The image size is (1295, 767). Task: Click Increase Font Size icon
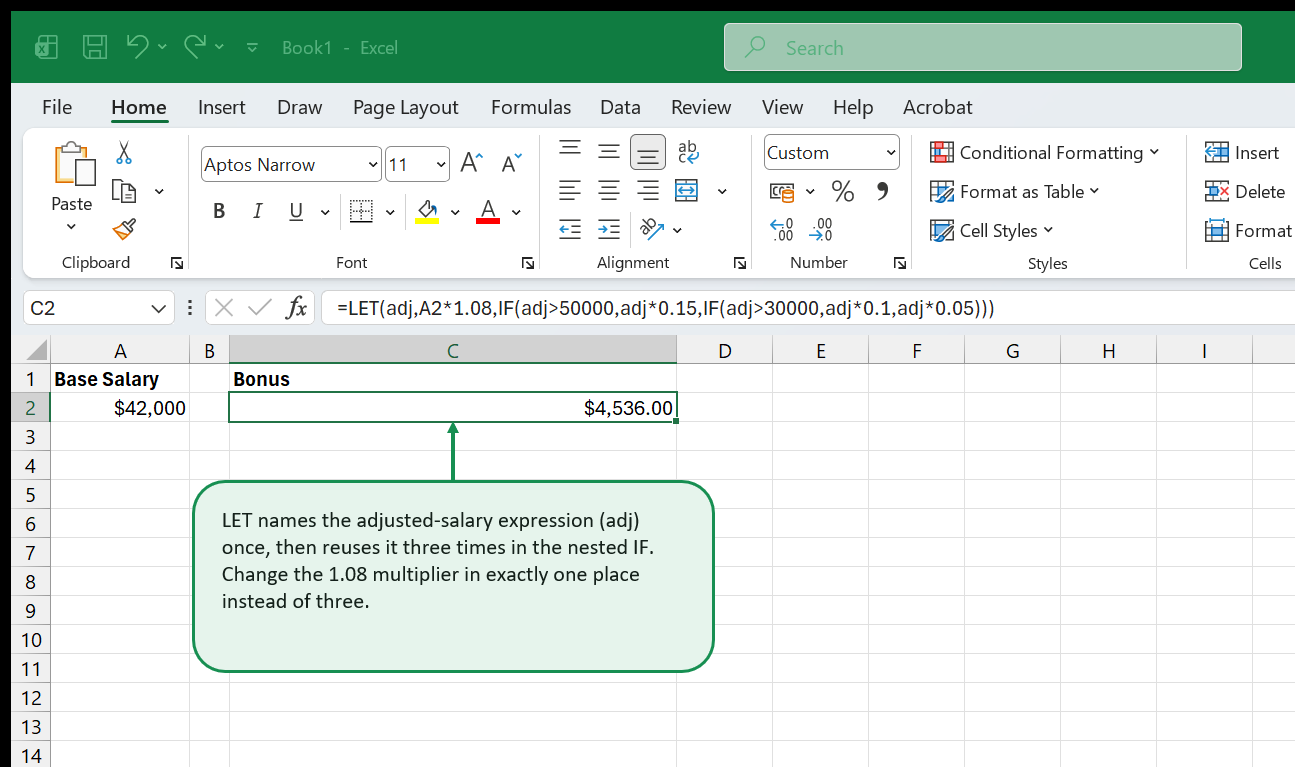click(471, 164)
